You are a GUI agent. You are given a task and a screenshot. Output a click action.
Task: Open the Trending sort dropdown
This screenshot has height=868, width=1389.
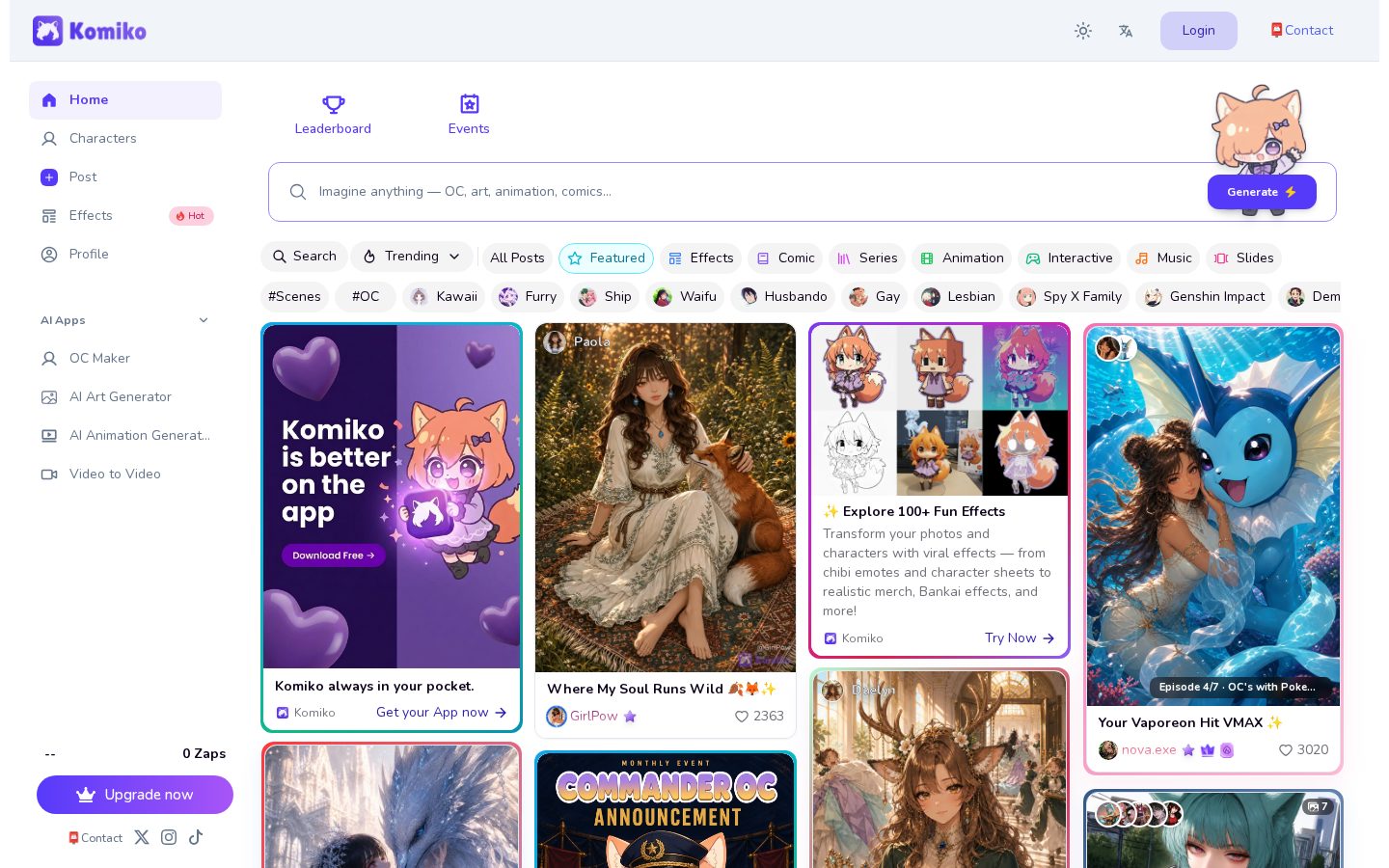point(412,257)
